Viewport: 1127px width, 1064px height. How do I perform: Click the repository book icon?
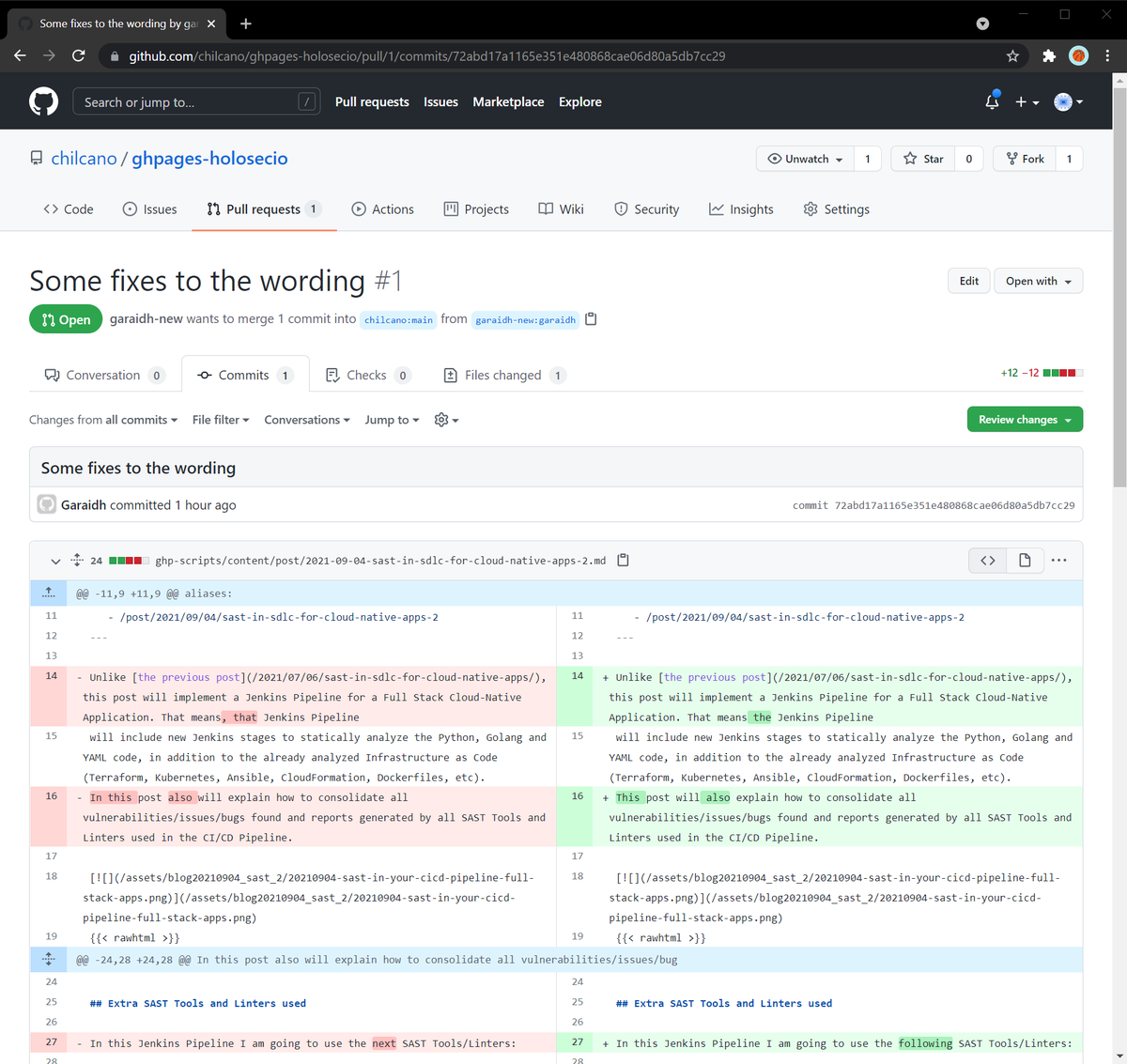coord(36,159)
